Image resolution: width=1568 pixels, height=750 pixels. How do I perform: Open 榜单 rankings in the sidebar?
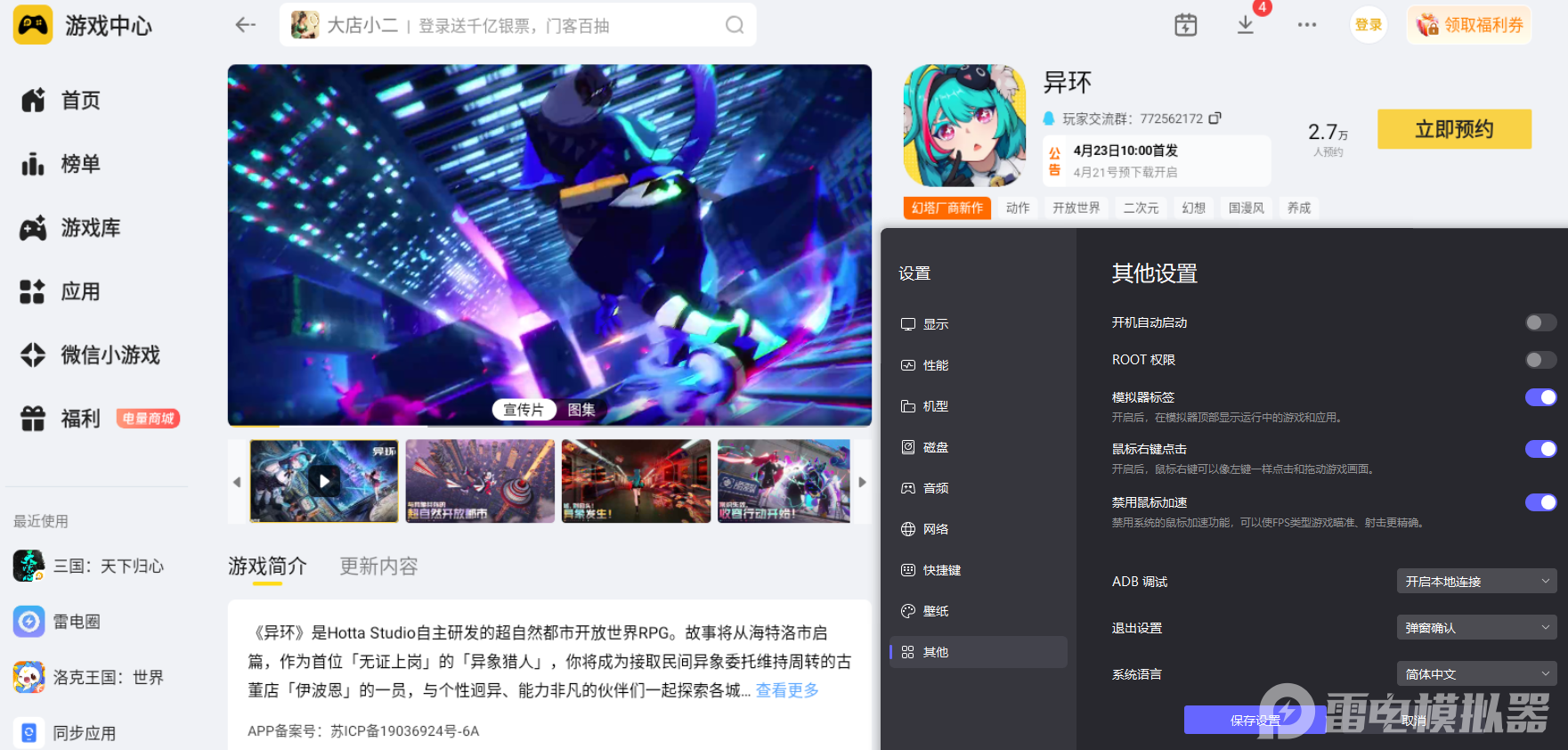(61, 164)
